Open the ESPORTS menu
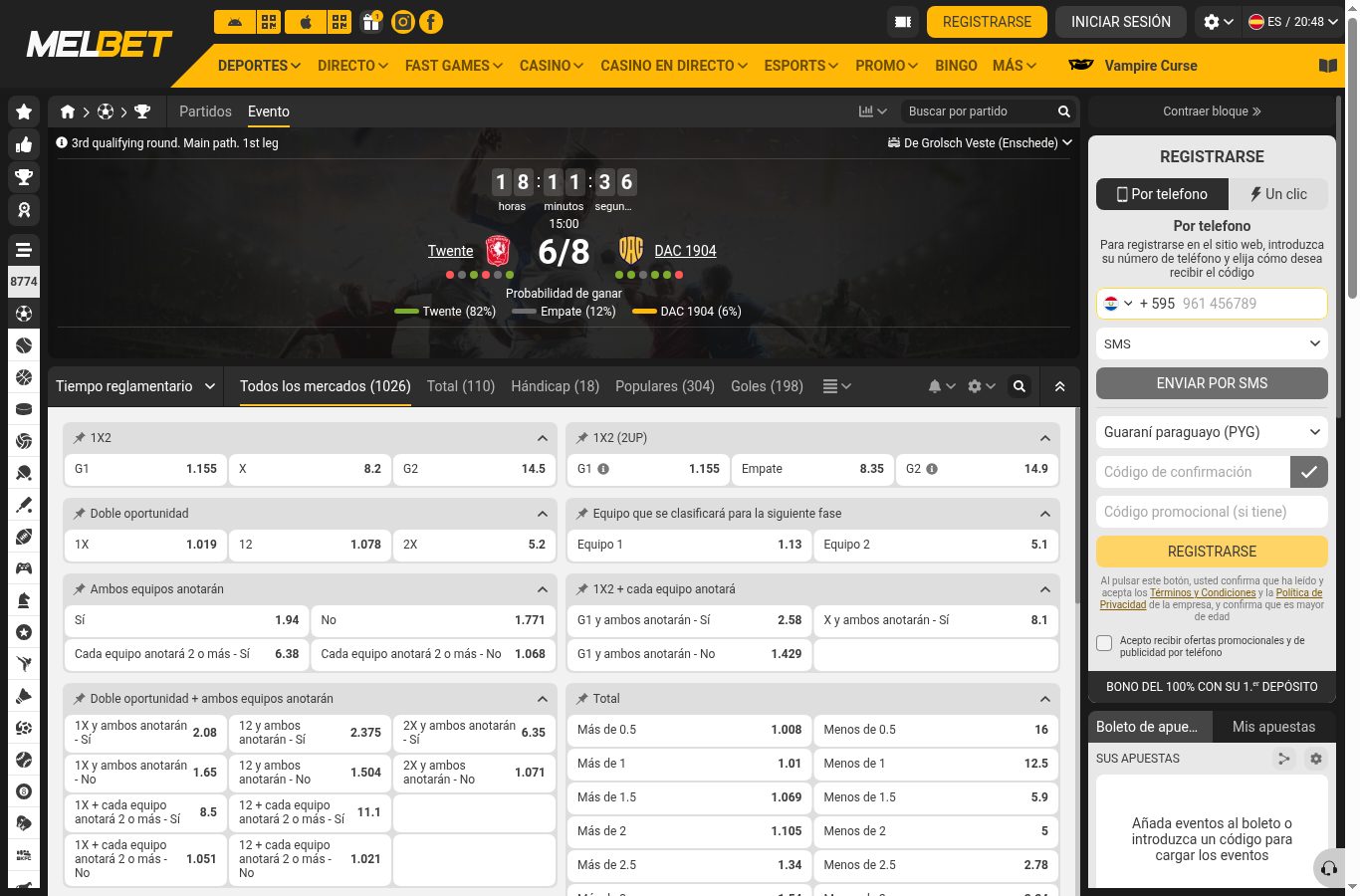Viewport: 1360px width, 896px height. pyautogui.click(x=801, y=66)
